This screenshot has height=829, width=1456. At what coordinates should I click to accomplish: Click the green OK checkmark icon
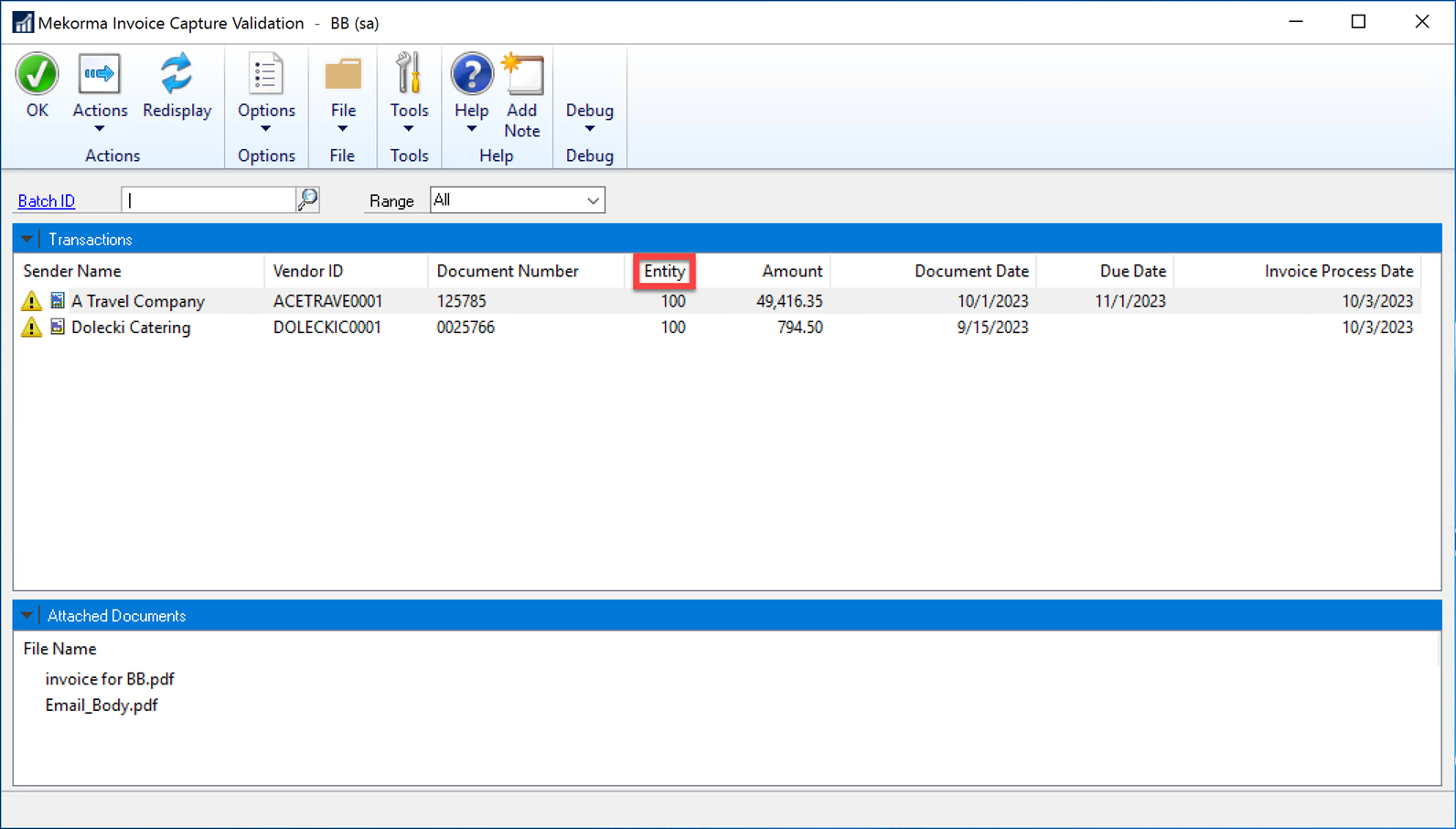(x=37, y=74)
